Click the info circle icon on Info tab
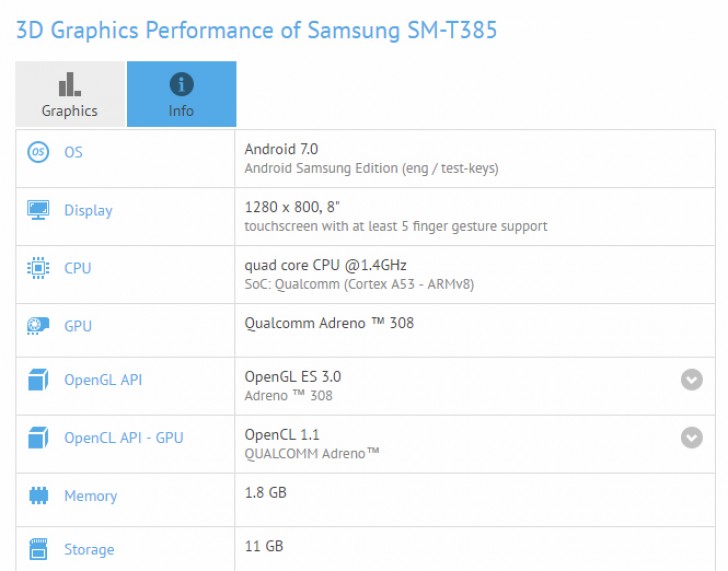The image size is (728, 571). click(181, 84)
